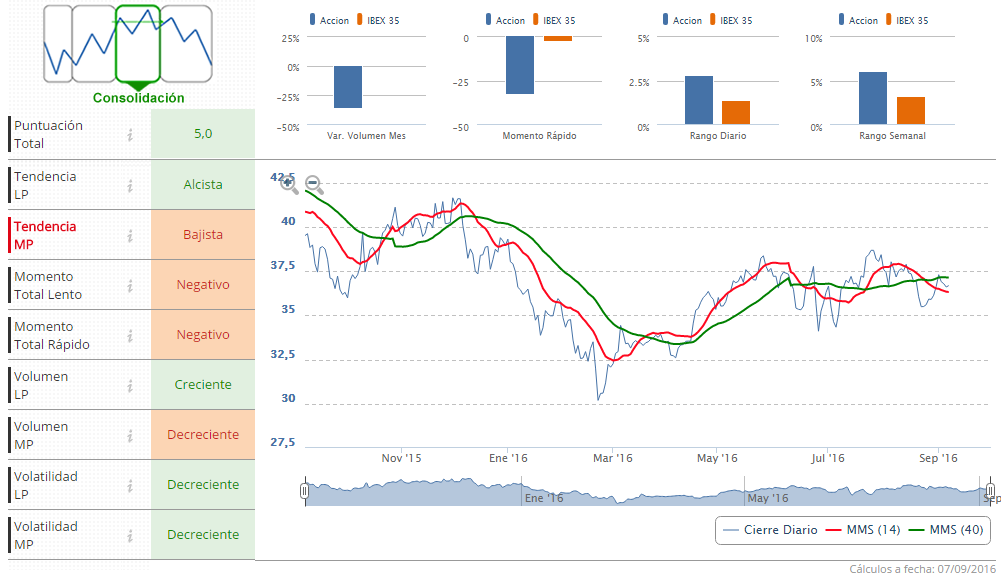Open Momento Total Lento info icon
The width and height of the screenshot is (1001, 584).
130,285
